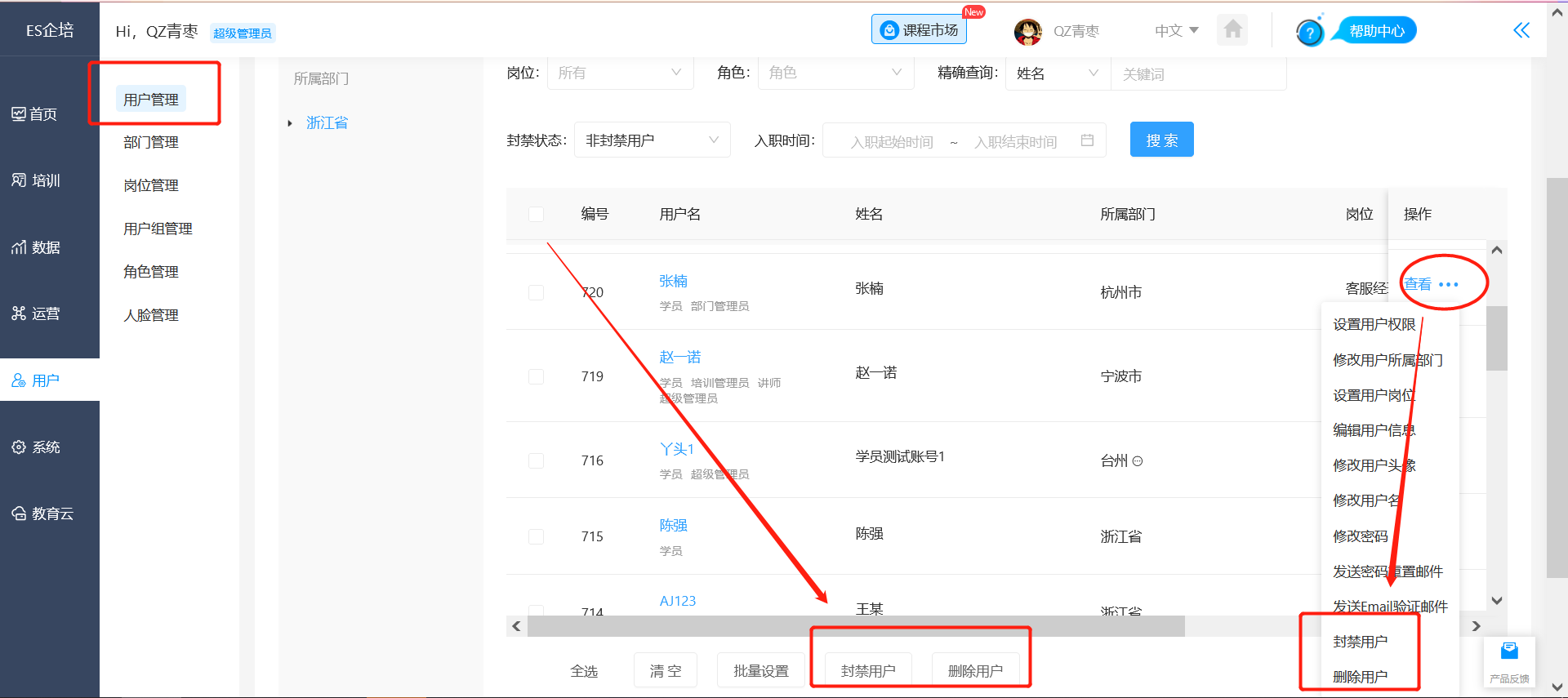Expand the 浙江省 department tree node
This screenshot has width=1568, height=698.
tap(290, 123)
